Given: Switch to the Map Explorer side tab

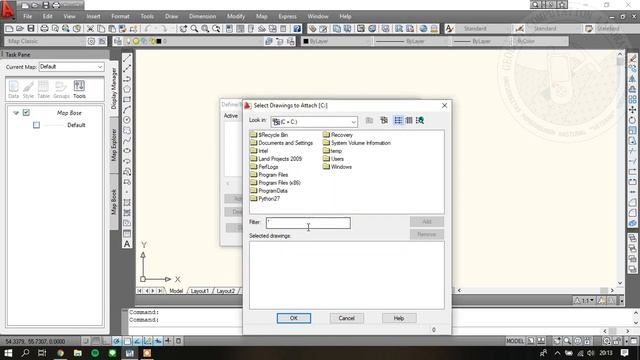Looking at the screenshot, I should pyautogui.click(x=114, y=145).
